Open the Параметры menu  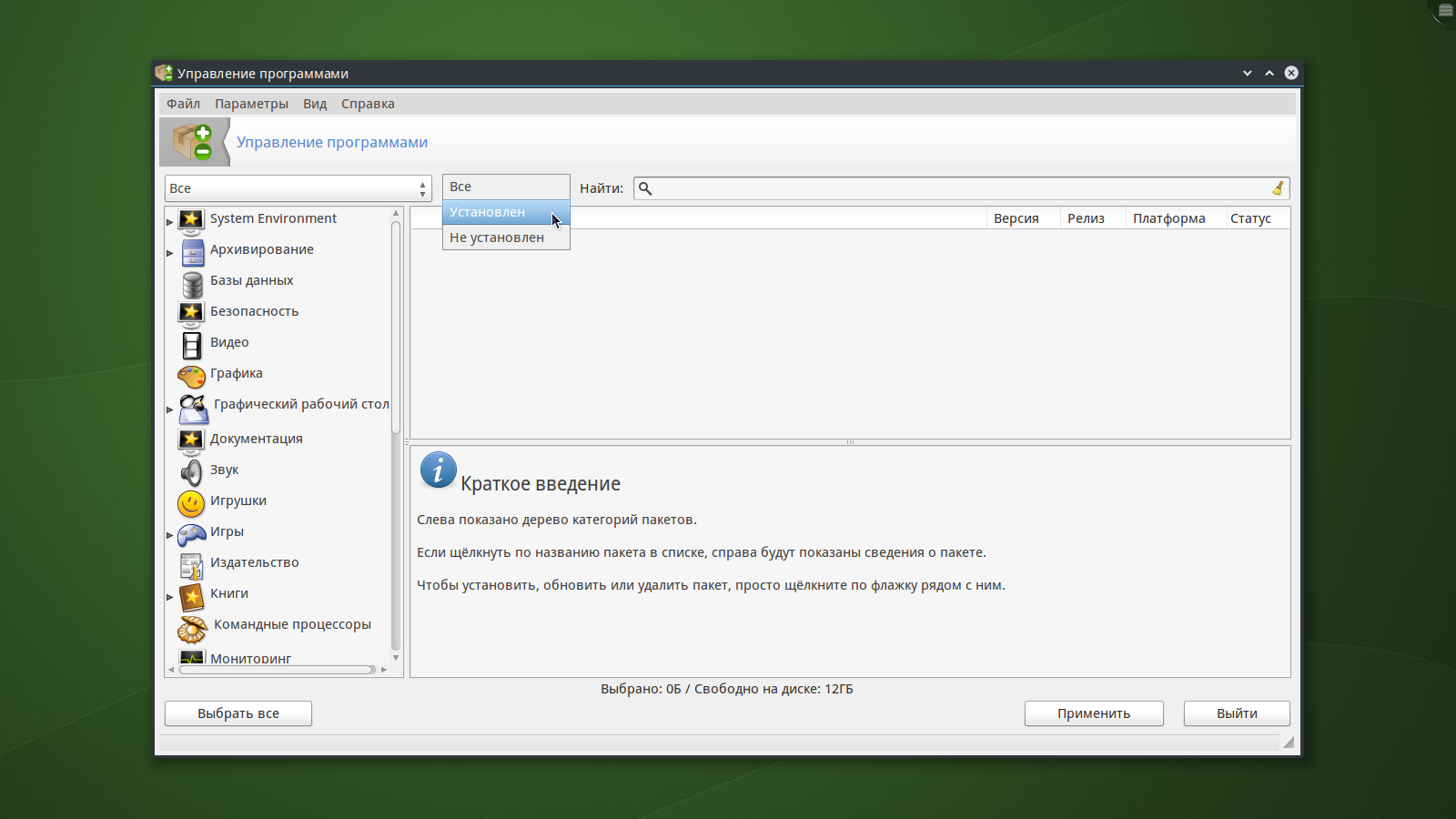pos(251,104)
